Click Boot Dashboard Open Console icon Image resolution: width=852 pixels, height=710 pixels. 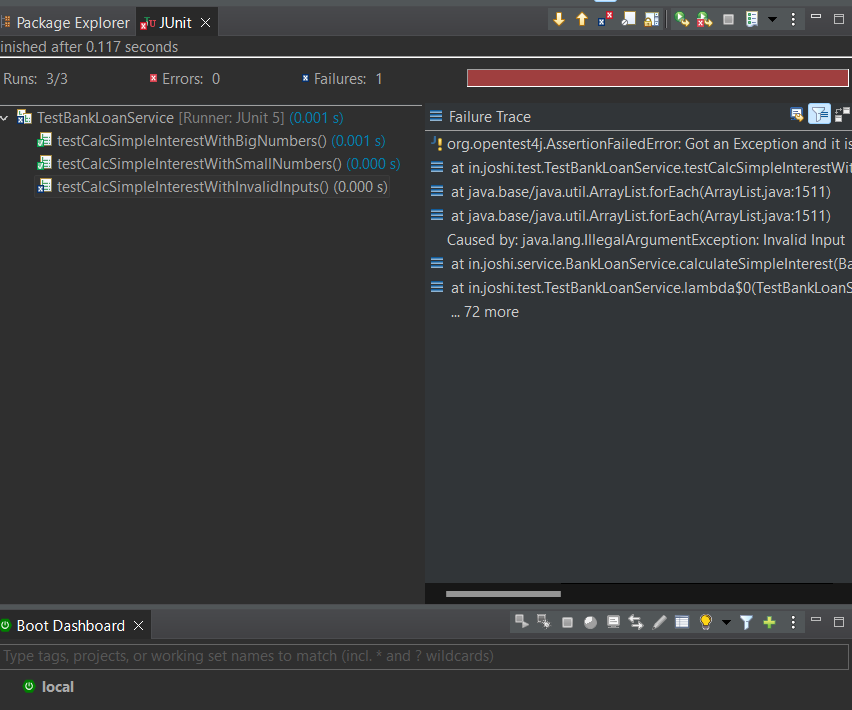[x=613, y=622]
